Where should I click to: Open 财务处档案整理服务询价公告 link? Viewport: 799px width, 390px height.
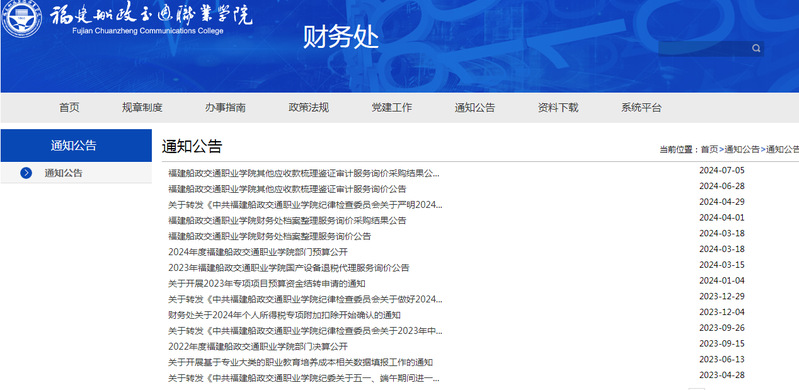point(270,236)
